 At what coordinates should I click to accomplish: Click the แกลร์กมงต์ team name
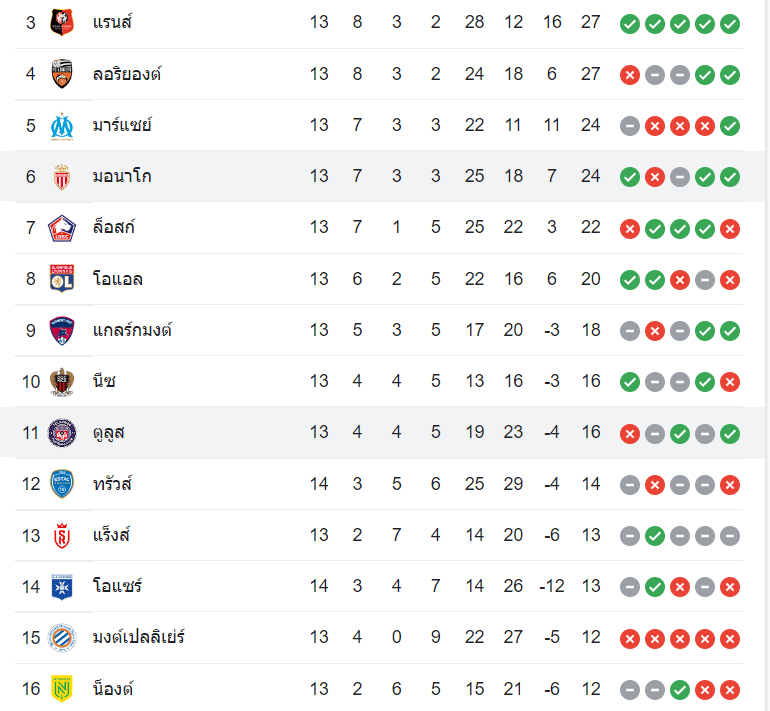131,330
